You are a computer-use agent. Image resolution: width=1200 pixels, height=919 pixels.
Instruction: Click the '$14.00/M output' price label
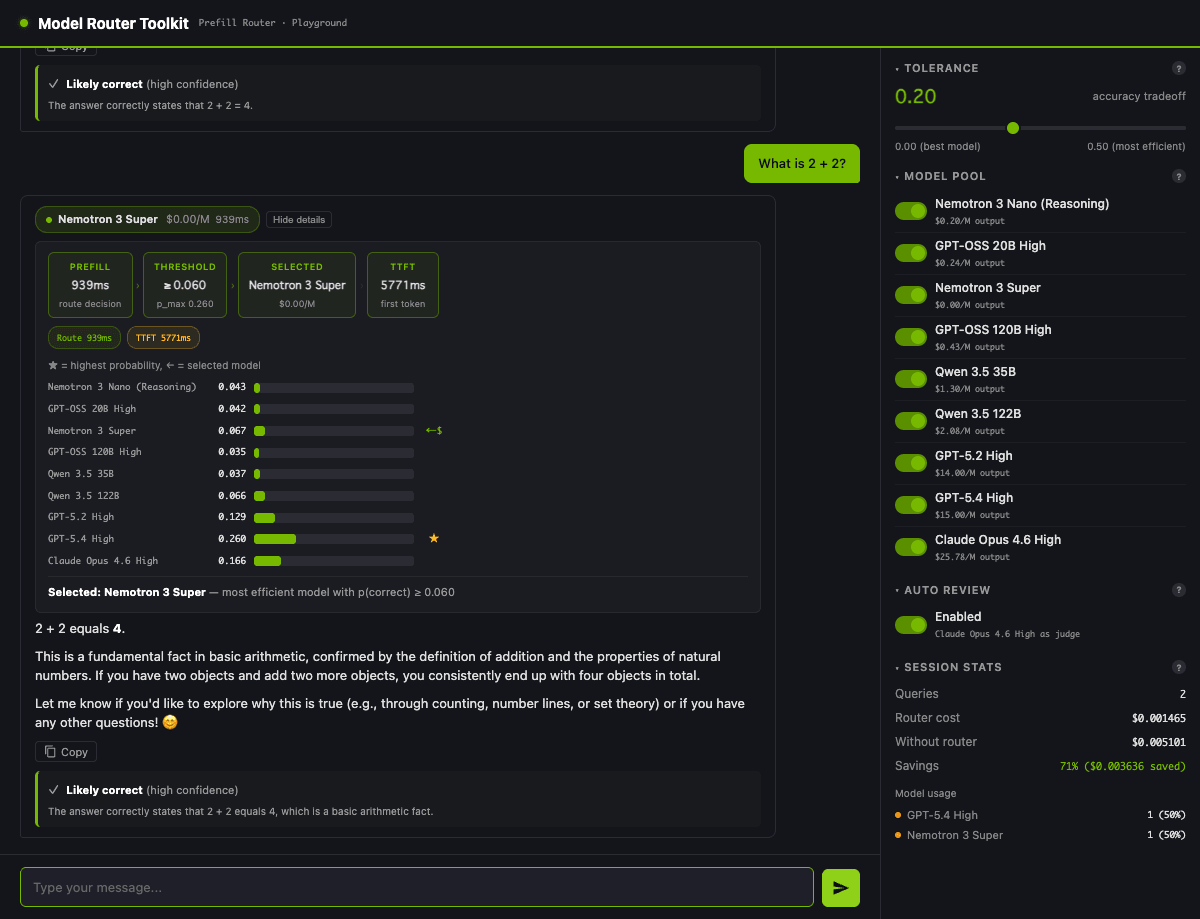972,473
